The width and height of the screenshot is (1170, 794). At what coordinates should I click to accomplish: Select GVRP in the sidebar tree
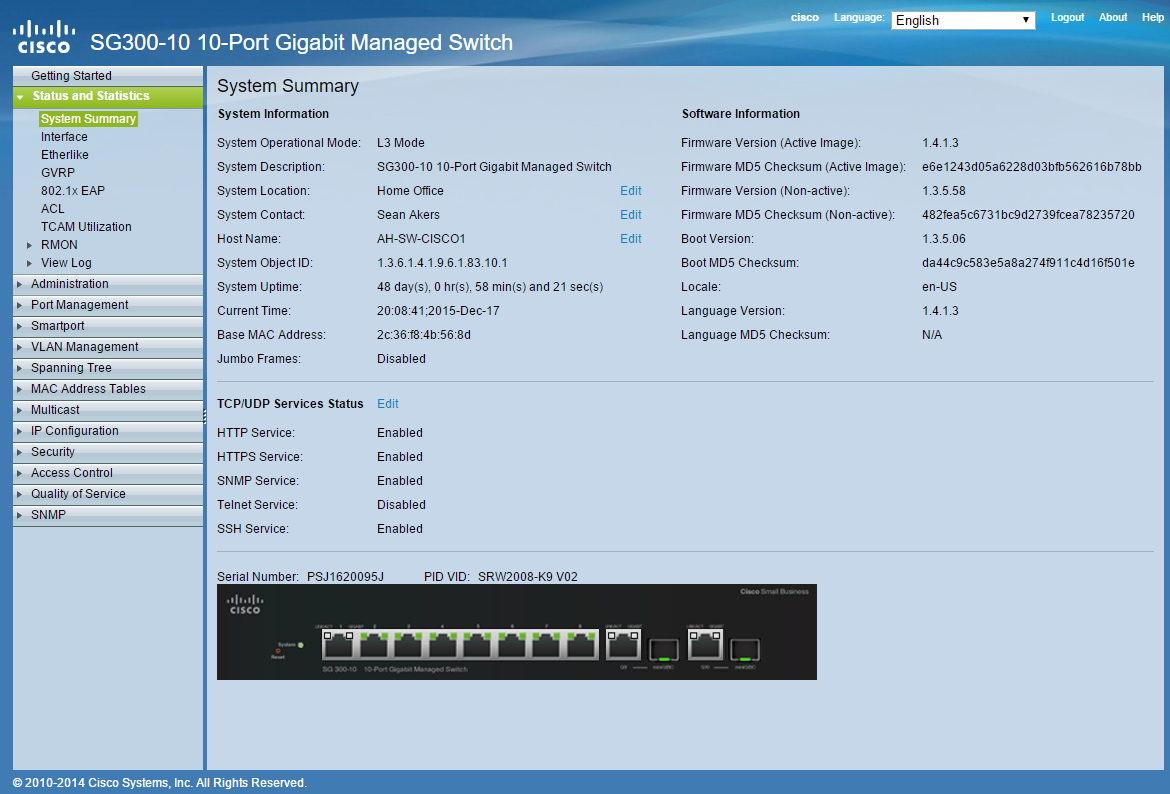[58, 172]
